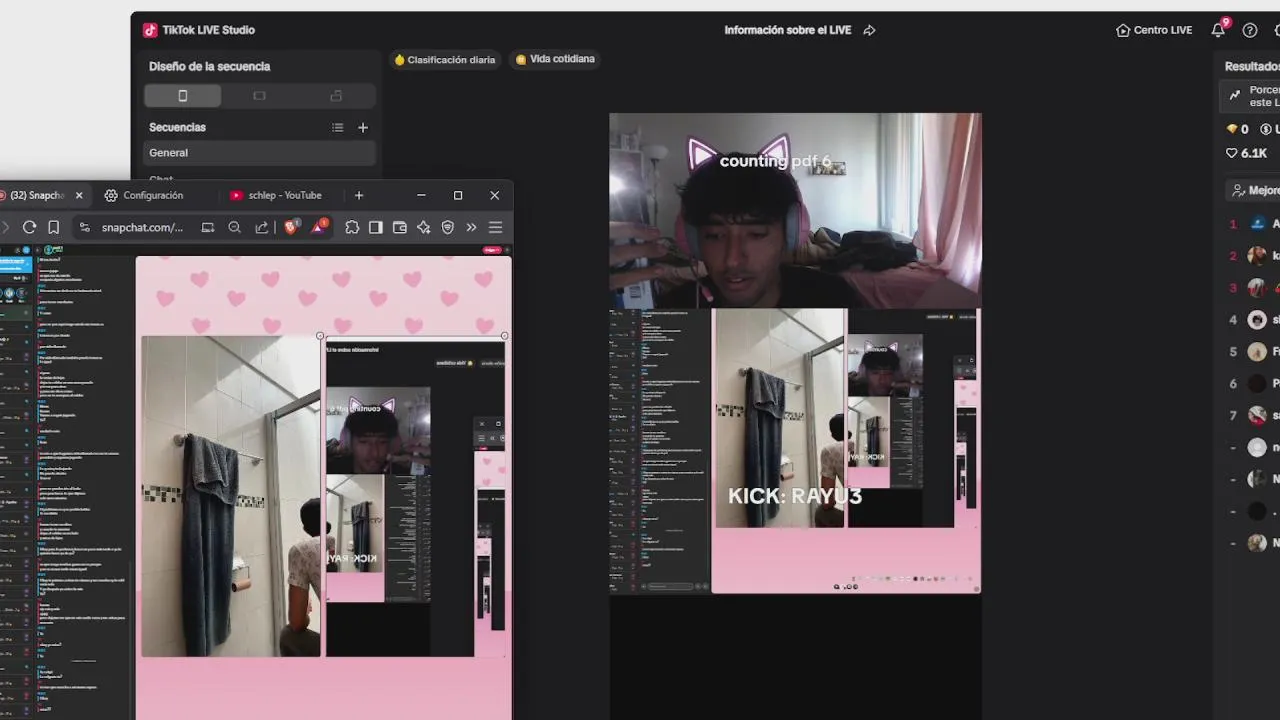Open Clasificación diaria badge

445,60
